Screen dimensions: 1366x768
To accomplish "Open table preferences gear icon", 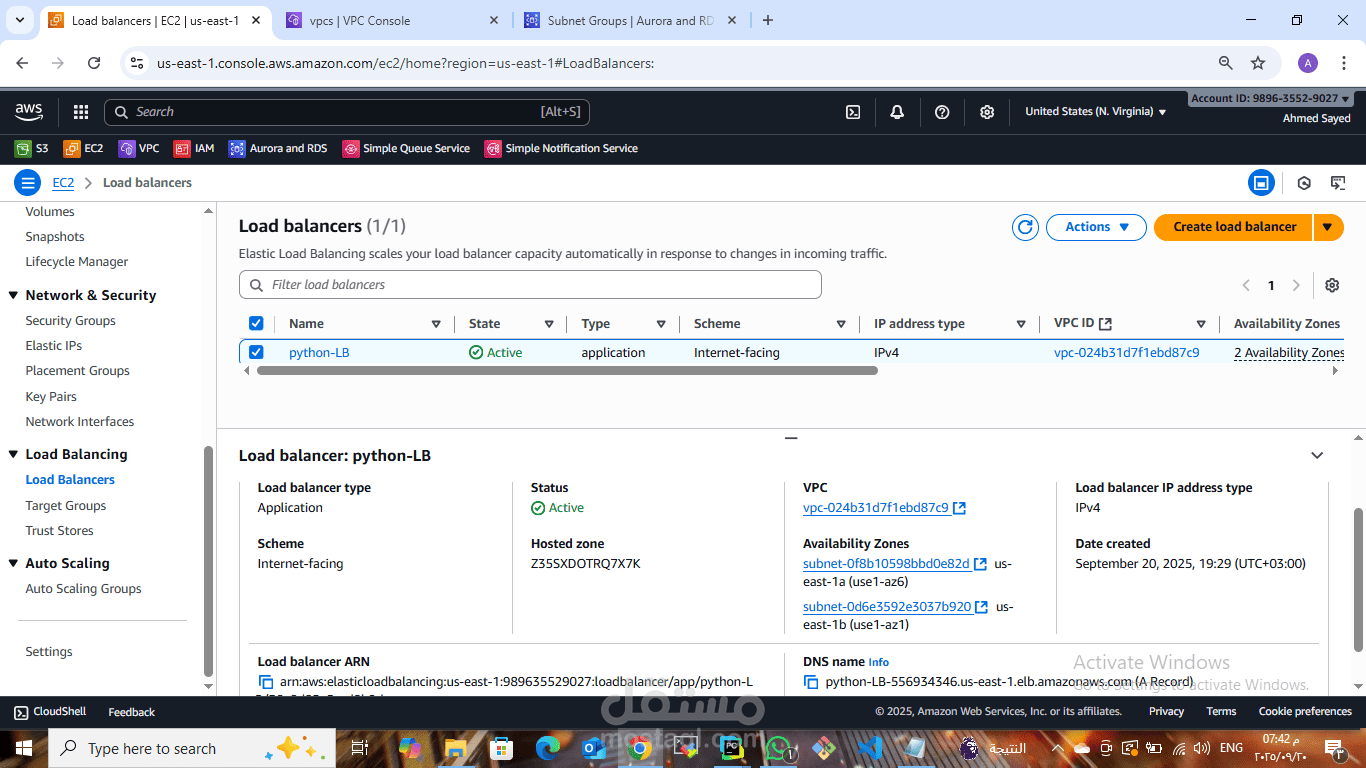I will (1332, 285).
